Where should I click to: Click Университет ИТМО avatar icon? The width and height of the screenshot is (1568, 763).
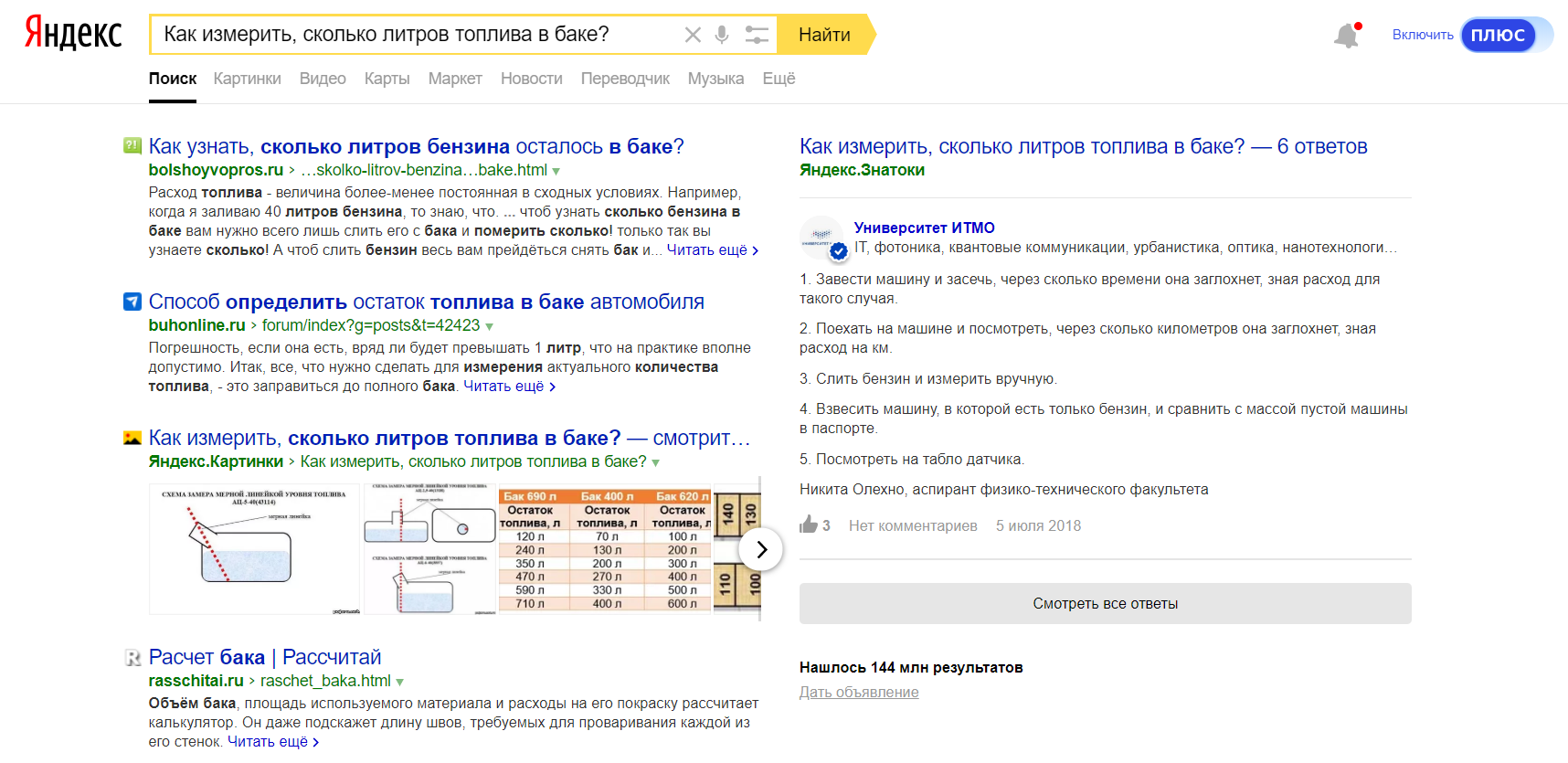(x=822, y=238)
